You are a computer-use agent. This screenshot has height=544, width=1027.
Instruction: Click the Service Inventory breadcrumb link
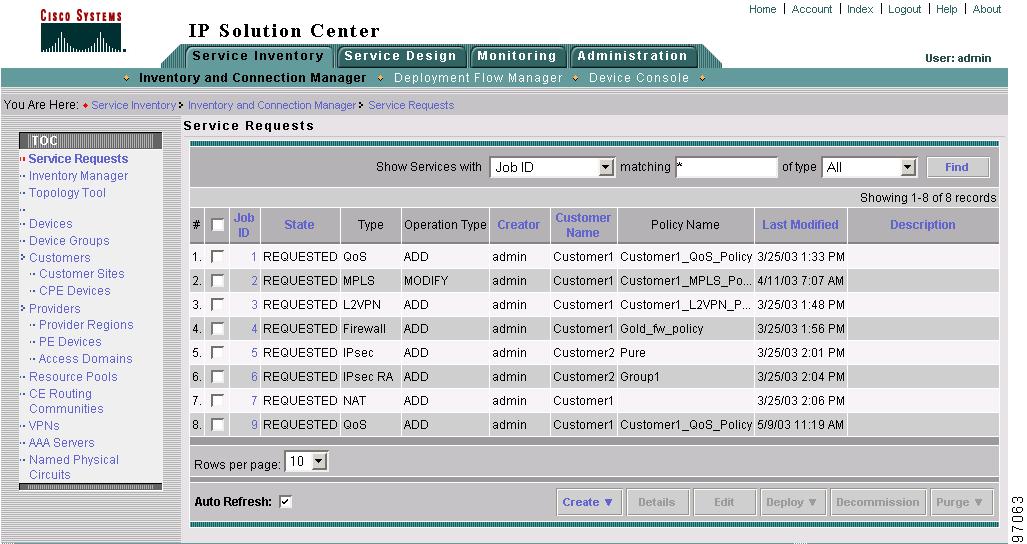click(x=134, y=105)
